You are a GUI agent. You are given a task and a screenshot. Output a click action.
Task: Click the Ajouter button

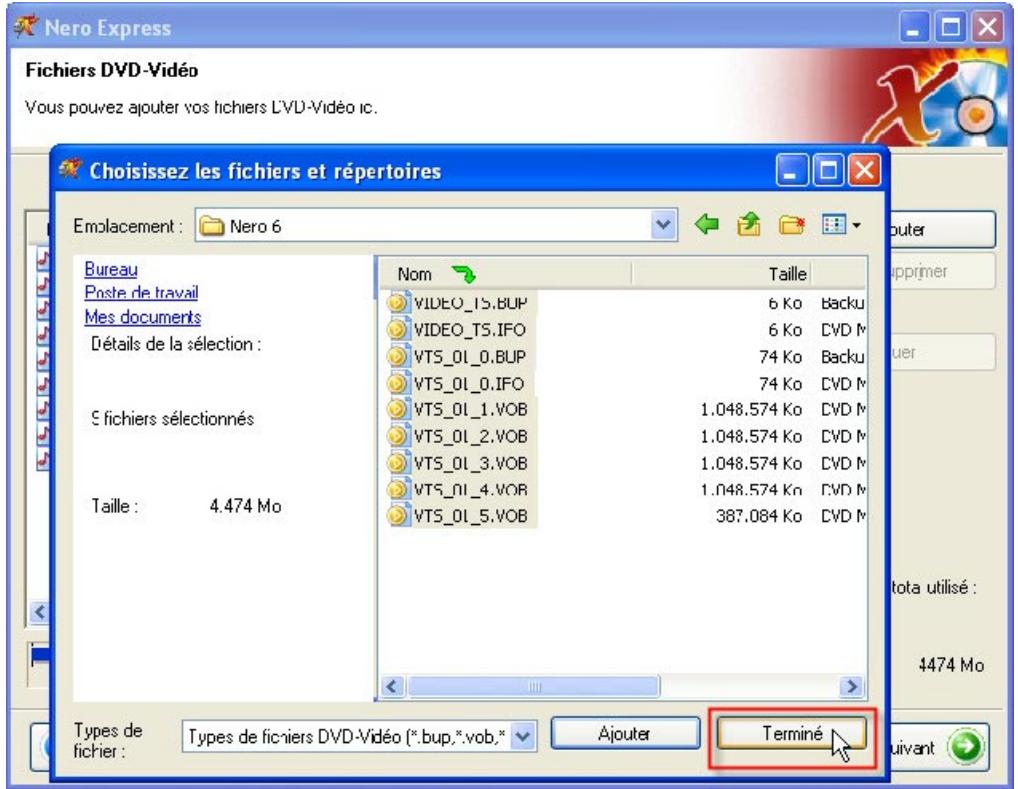[625, 734]
